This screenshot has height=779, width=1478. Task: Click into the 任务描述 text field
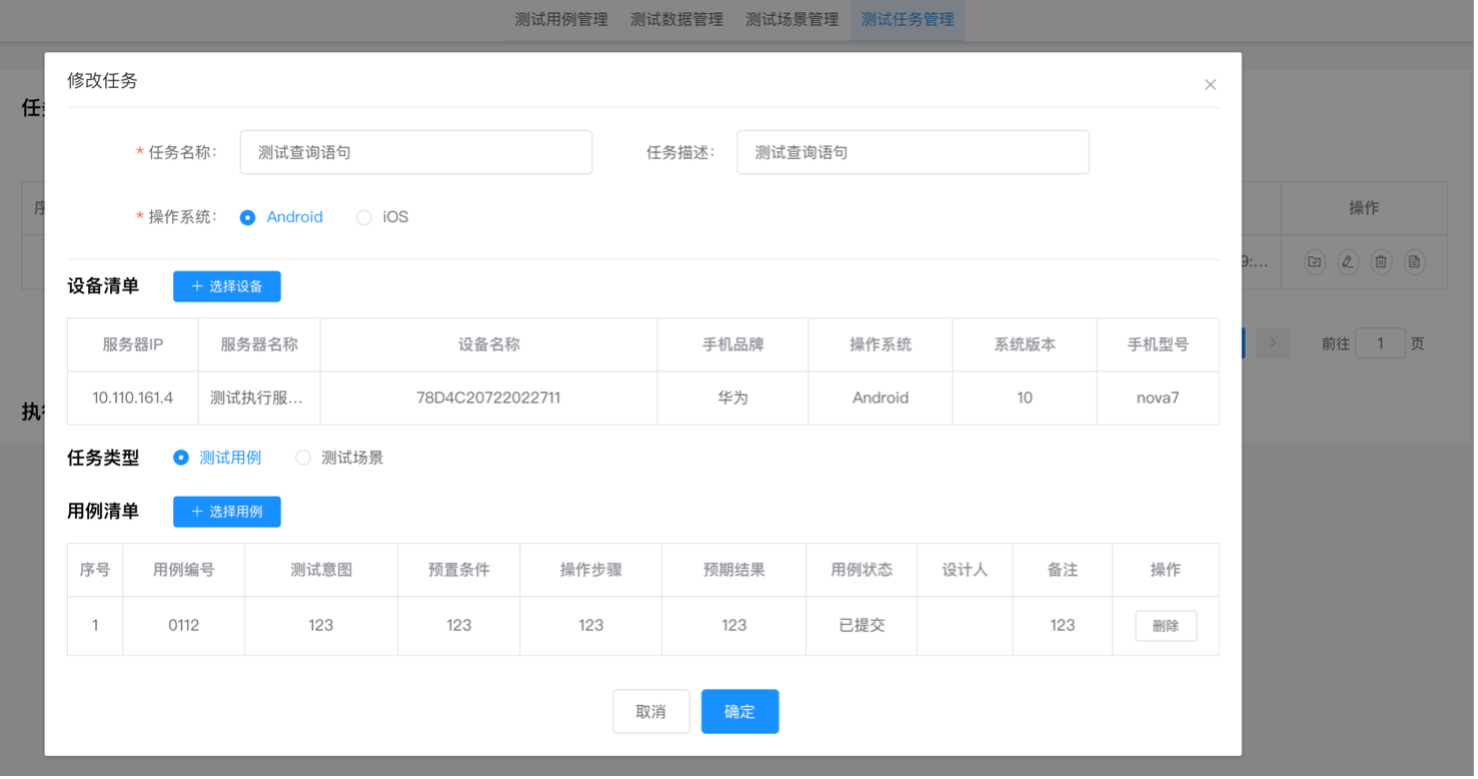912,153
